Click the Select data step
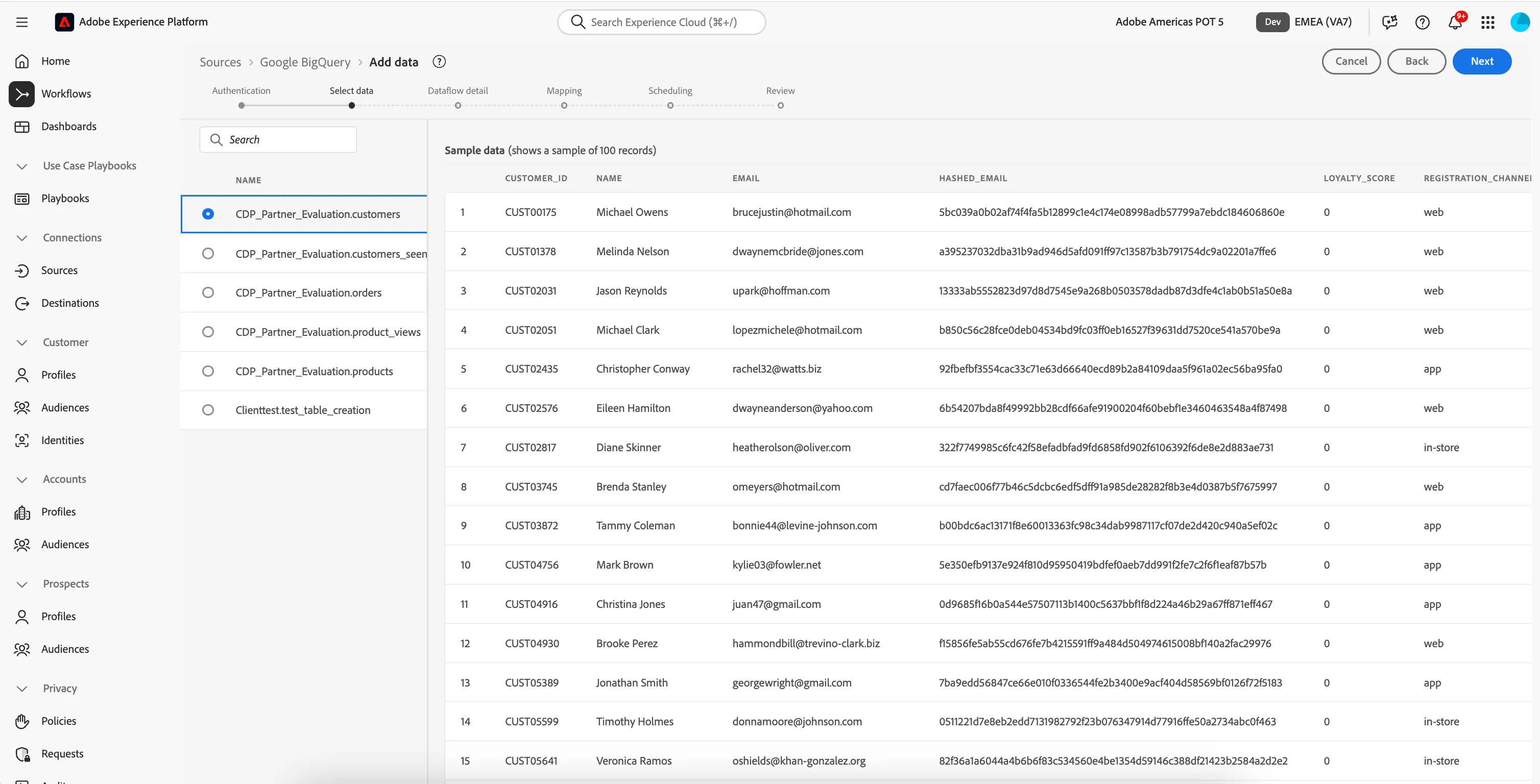1540x784 pixels. click(351, 97)
